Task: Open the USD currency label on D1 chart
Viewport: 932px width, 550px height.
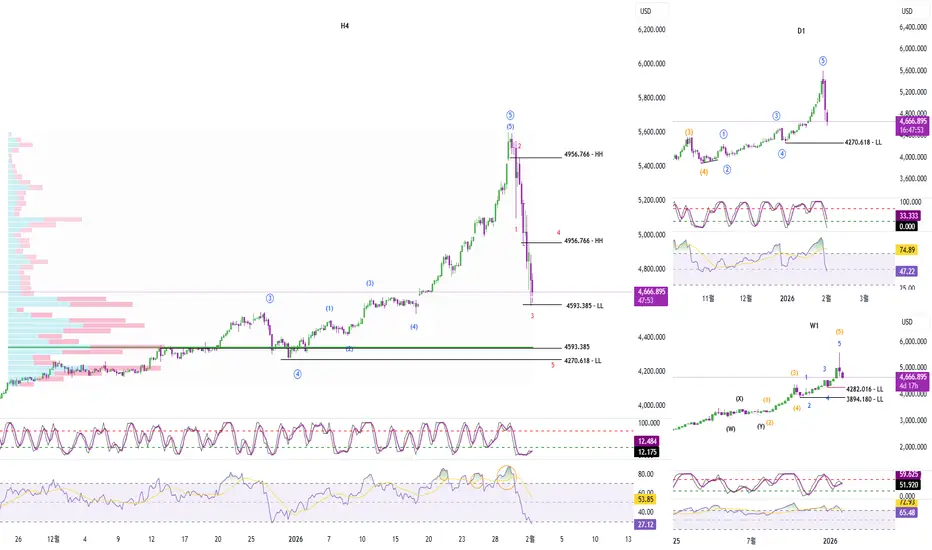Action: pyautogui.click(x=907, y=11)
